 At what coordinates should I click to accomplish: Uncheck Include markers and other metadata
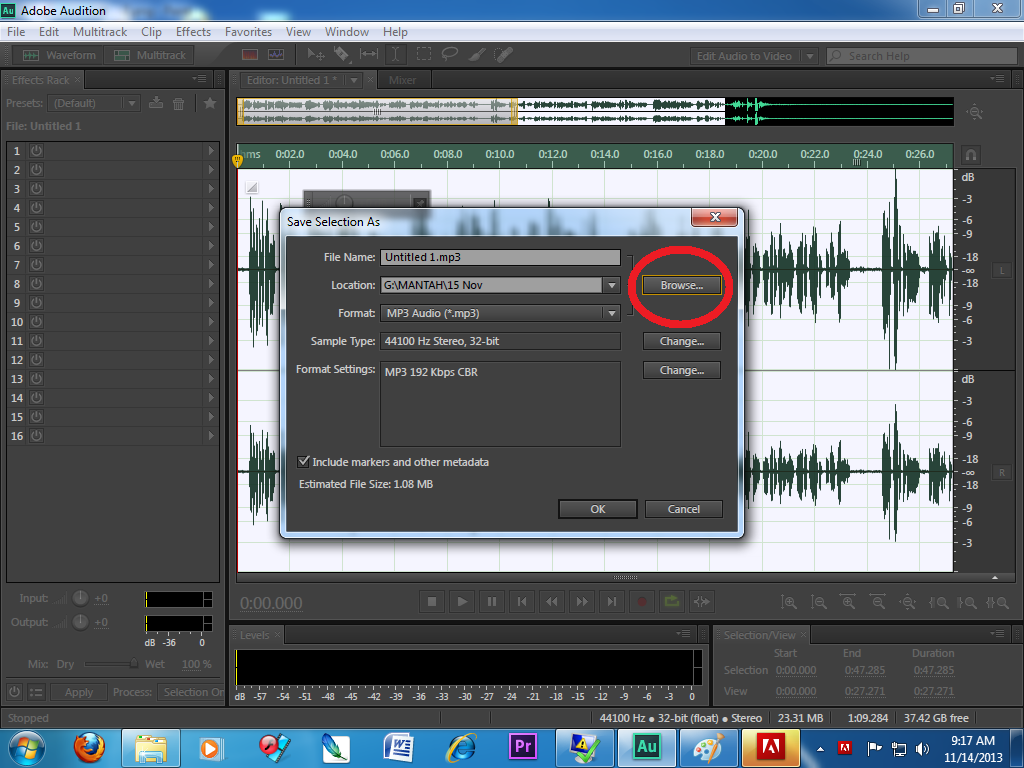pyautogui.click(x=304, y=462)
